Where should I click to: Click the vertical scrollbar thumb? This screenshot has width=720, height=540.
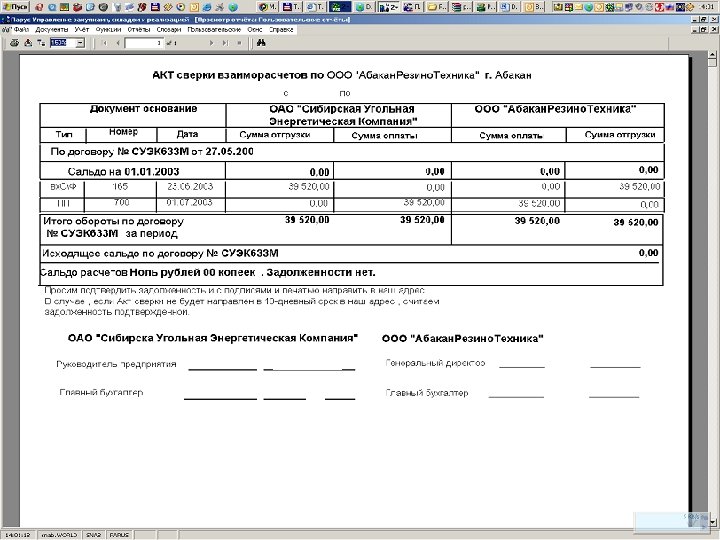[712, 63]
